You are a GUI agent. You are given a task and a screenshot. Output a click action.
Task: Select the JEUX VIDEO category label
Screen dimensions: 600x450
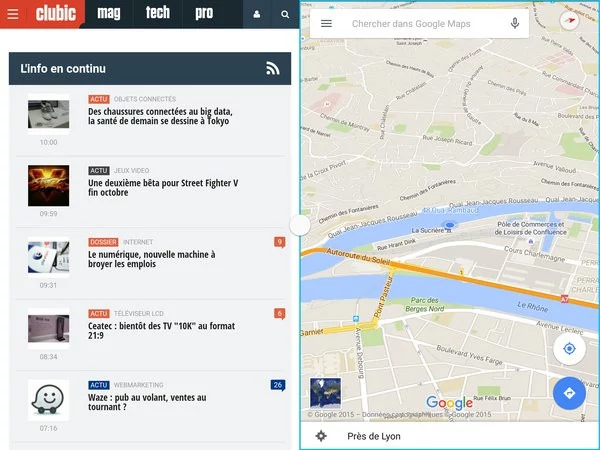(132, 171)
